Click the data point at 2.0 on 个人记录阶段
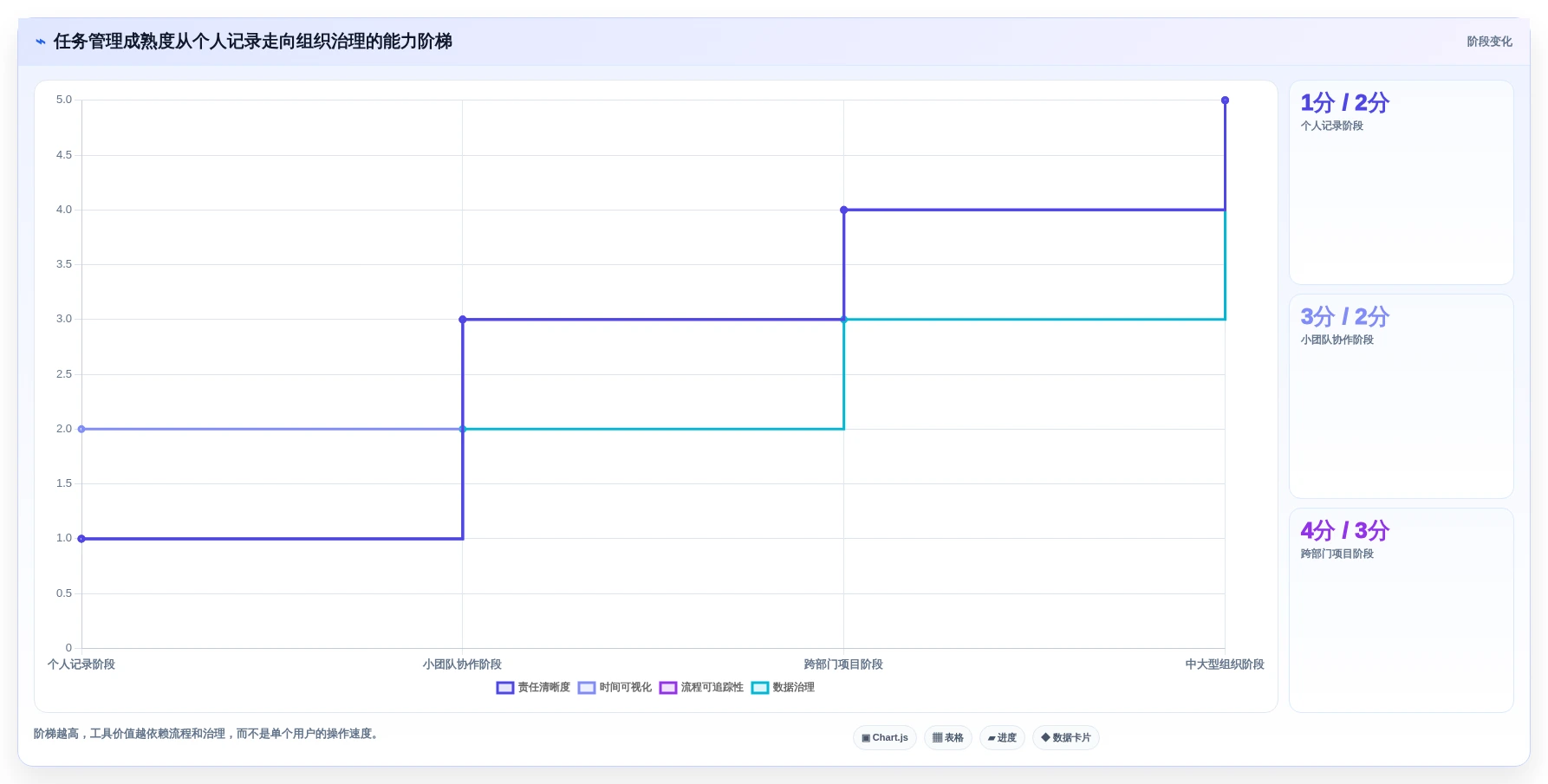Image resolution: width=1548 pixels, height=784 pixels. [81, 429]
